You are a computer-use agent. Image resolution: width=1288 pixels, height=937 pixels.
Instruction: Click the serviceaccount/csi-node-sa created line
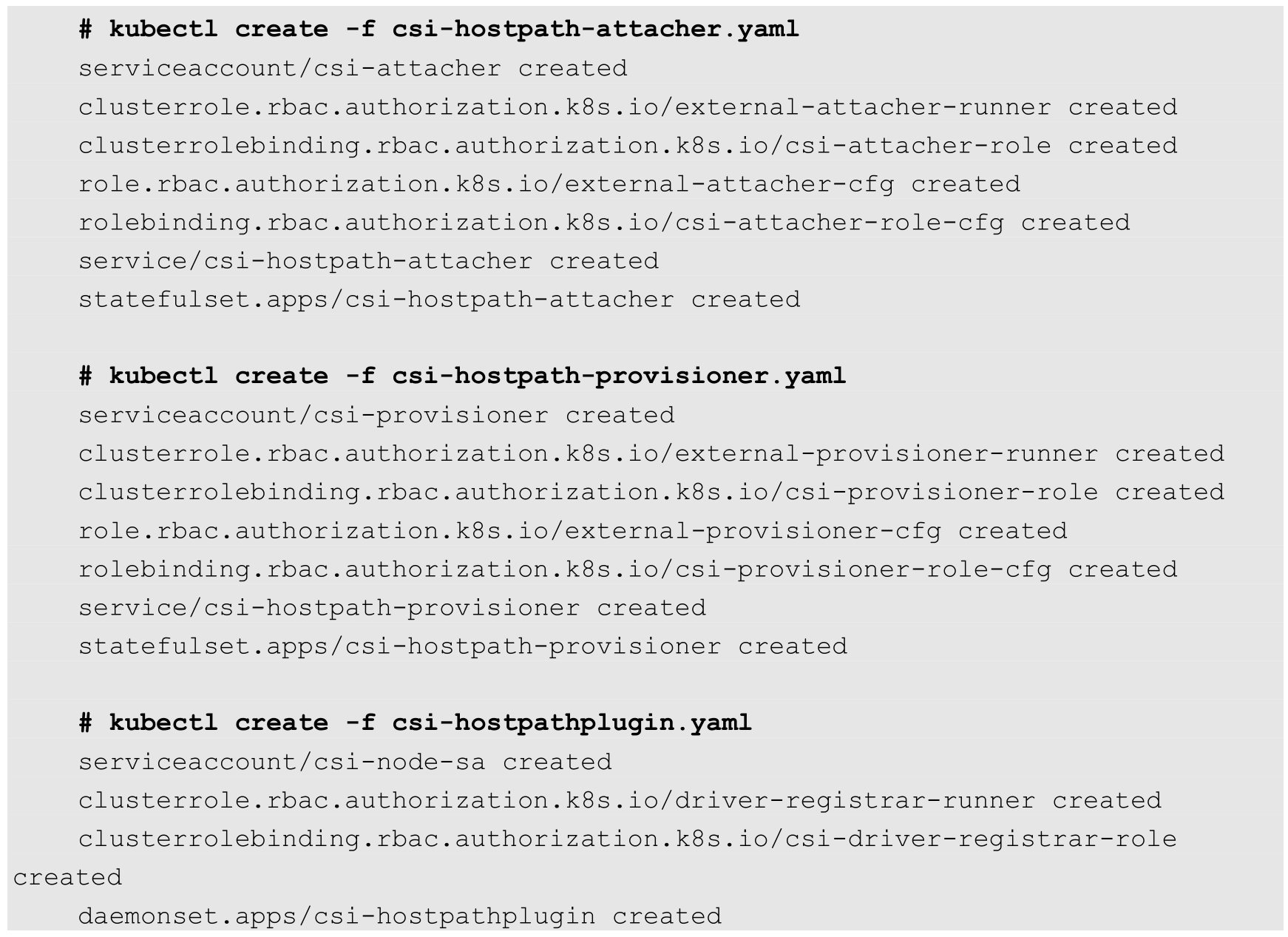point(345,762)
